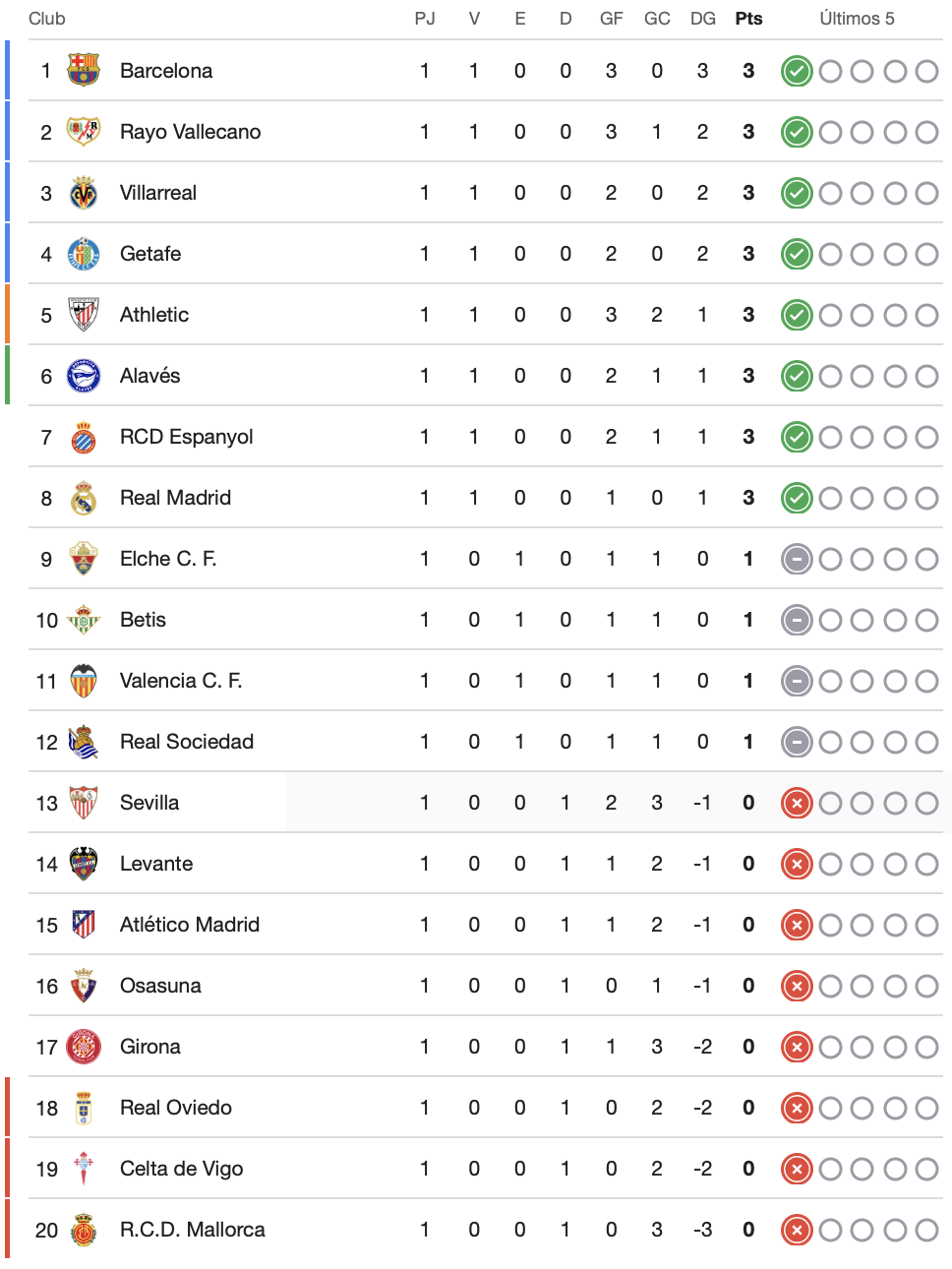
Task: Click the Girona red crest
Action: 84,1046
